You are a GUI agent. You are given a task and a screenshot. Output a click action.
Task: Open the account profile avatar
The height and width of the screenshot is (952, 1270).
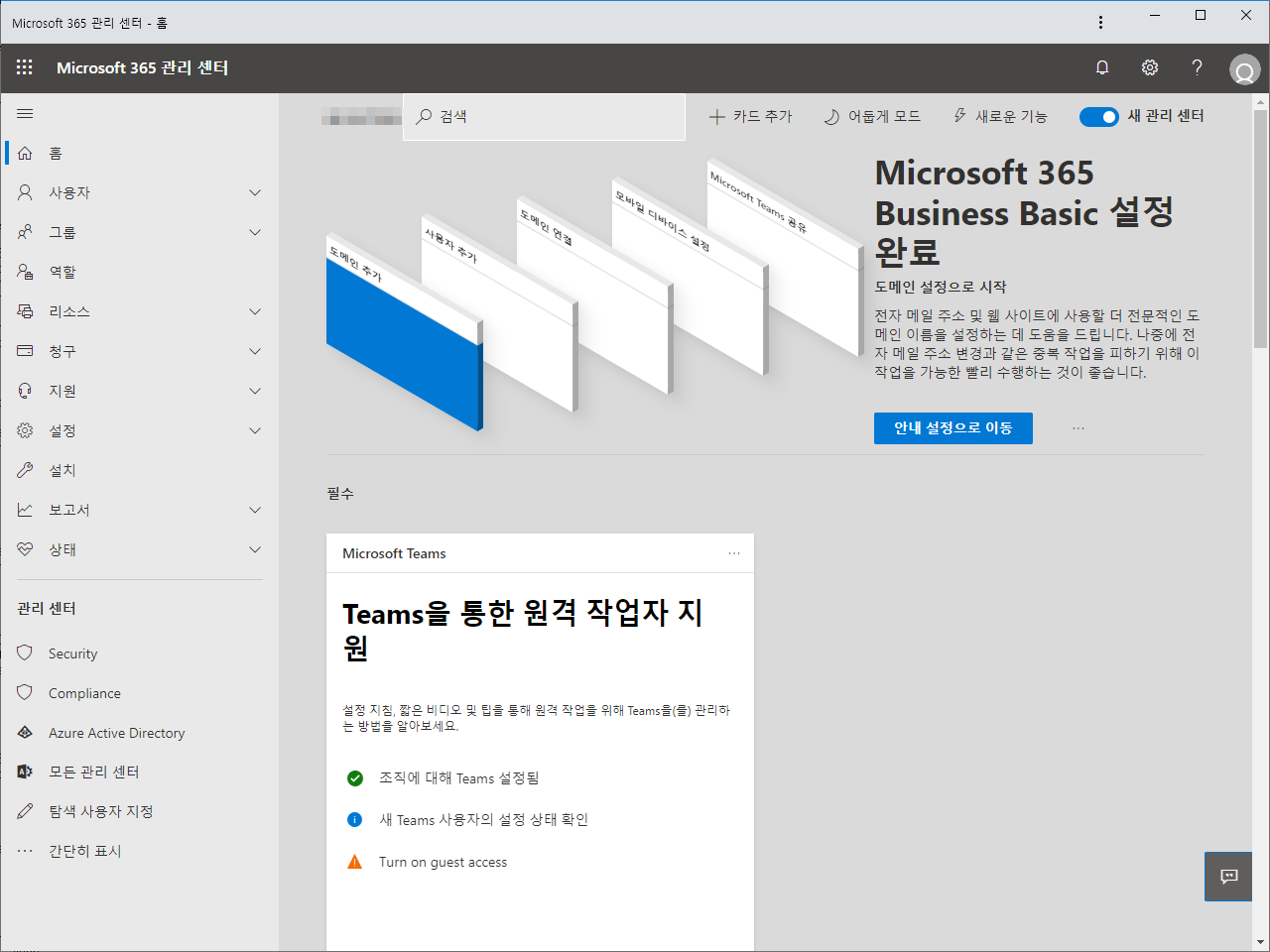pos(1244,69)
